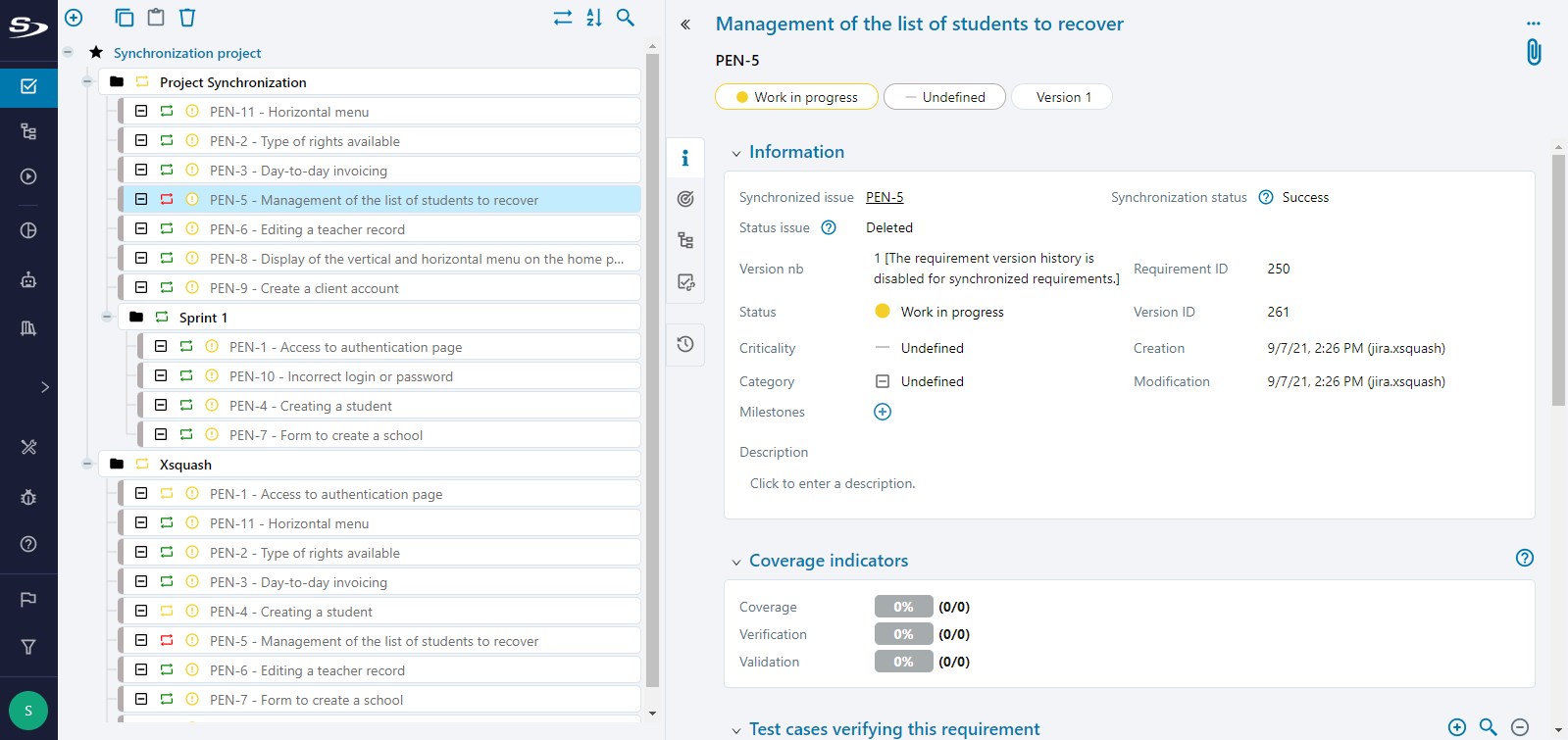Open the modification history tab icon
This screenshot has height=740, width=1568.
685,344
